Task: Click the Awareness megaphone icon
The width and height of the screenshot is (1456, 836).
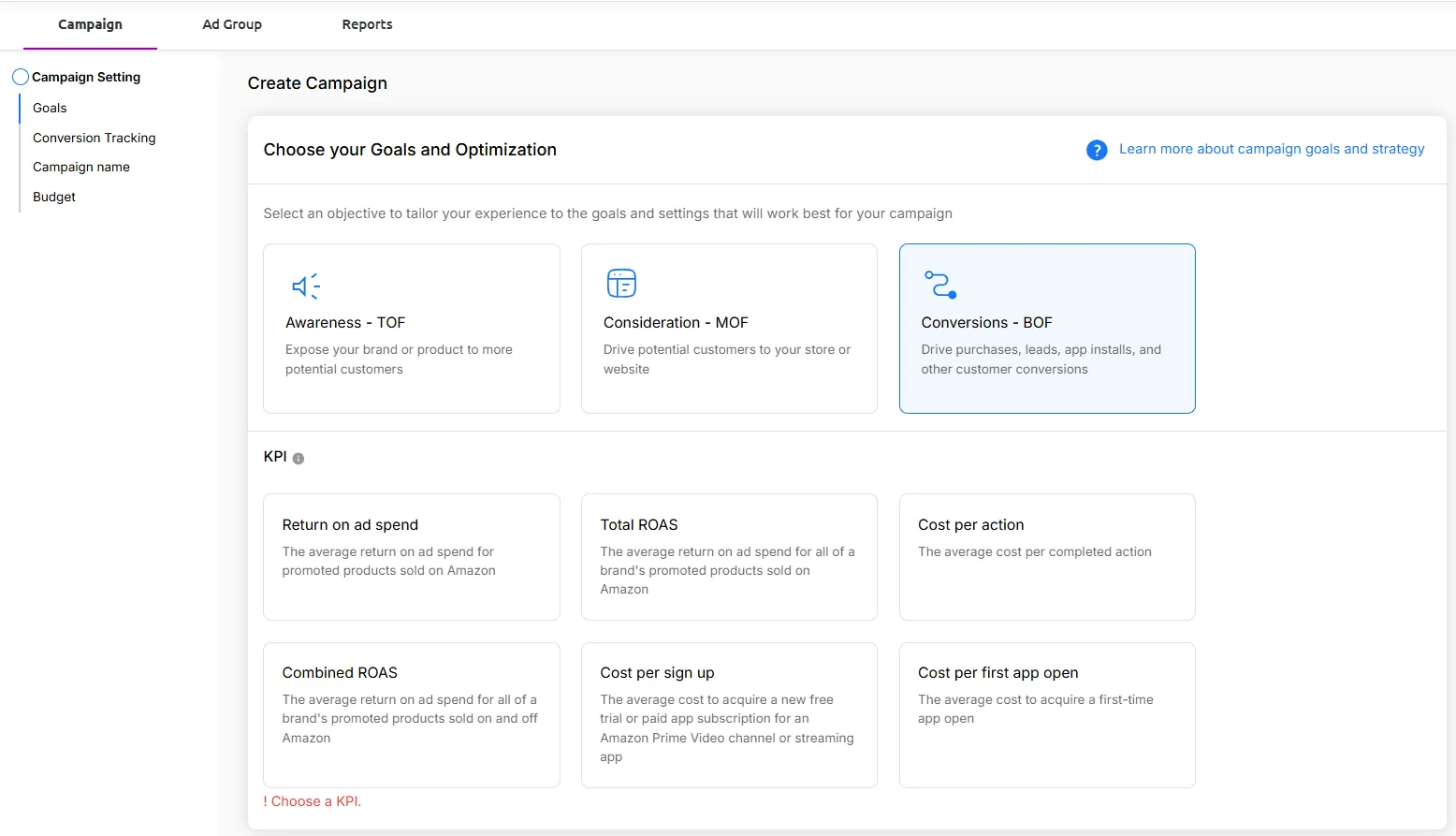Action: point(305,286)
